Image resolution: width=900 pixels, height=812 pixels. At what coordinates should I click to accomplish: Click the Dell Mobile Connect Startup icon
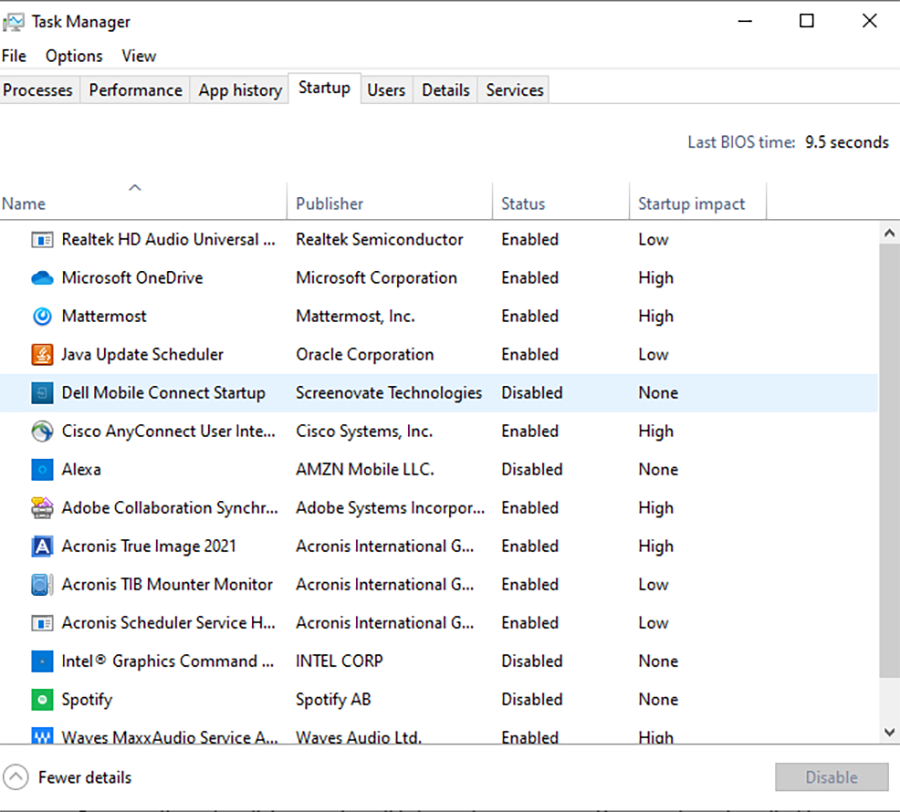[42, 393]
